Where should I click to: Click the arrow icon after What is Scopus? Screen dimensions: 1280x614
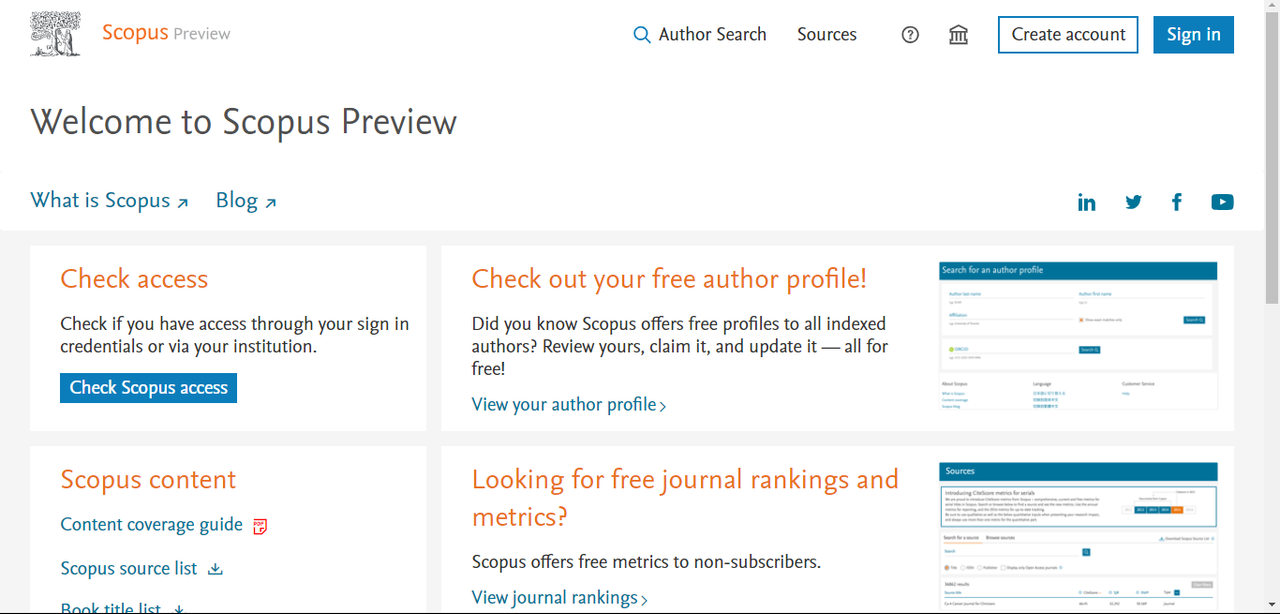click(x=183, y=203)
